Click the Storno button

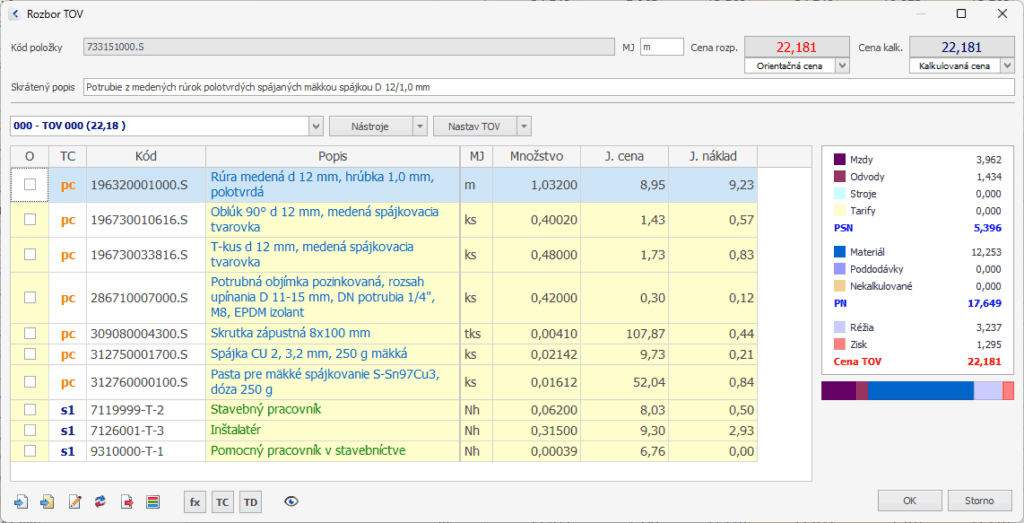[x=978, y=500]
